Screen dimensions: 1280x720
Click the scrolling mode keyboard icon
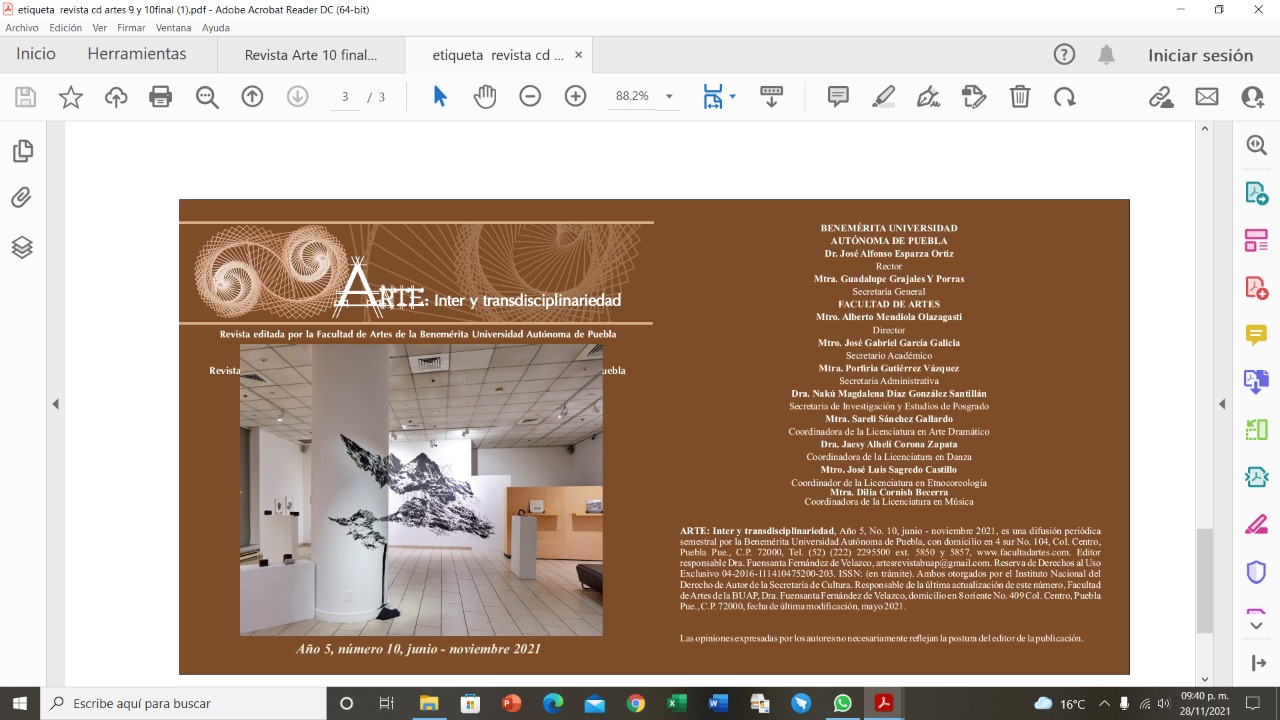[771, 97]
